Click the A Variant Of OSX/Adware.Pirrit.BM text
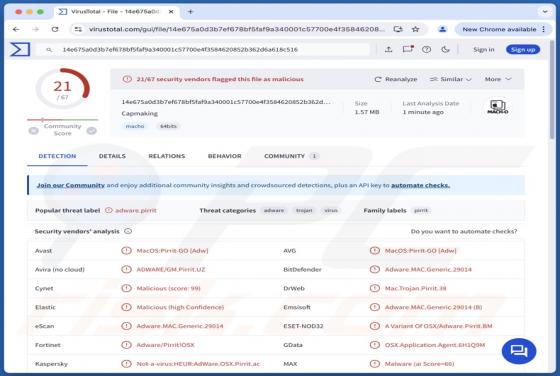Viewport: 560px width, 376px height. [439, 326]
